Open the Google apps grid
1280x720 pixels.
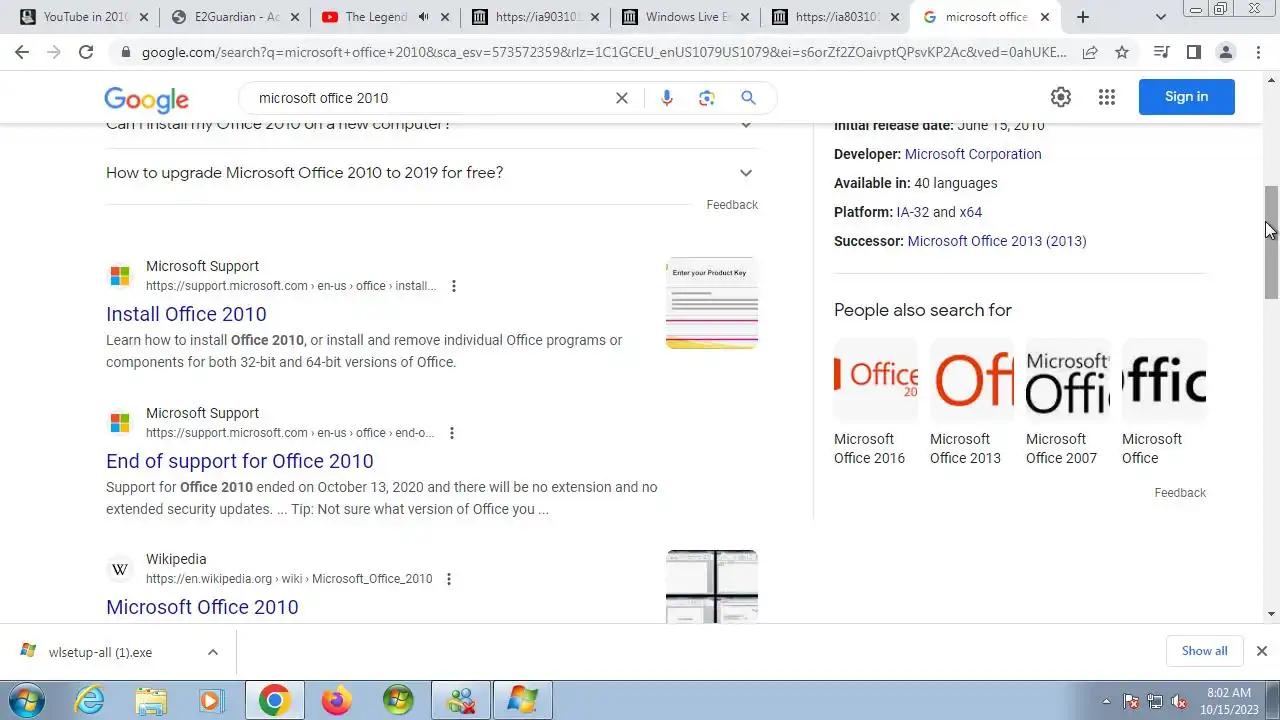pyautogui.click(x=1107, y=97)
